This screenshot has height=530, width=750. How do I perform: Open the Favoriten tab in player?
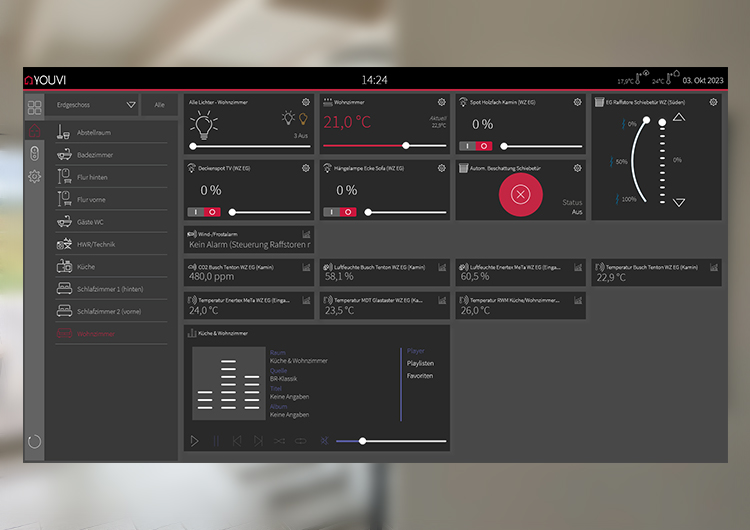coord(420,376)
